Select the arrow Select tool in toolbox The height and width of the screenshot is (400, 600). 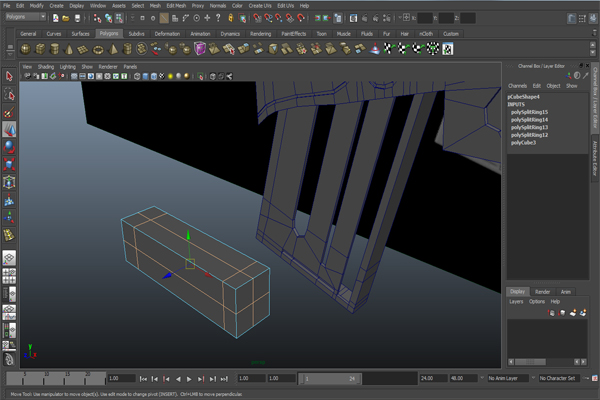point(9,77)
